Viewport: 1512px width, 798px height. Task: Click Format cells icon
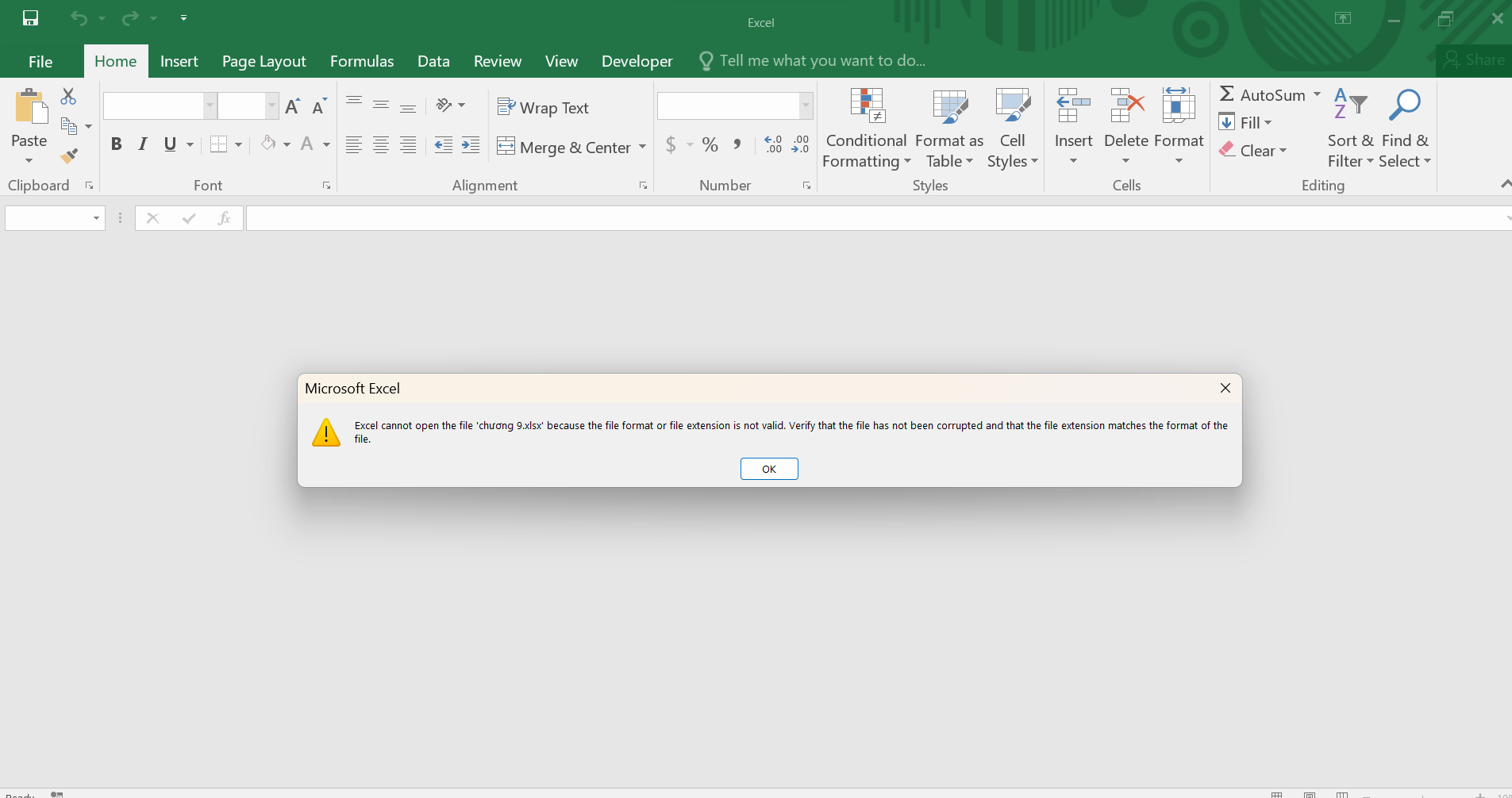click(x=1179, y=105)
